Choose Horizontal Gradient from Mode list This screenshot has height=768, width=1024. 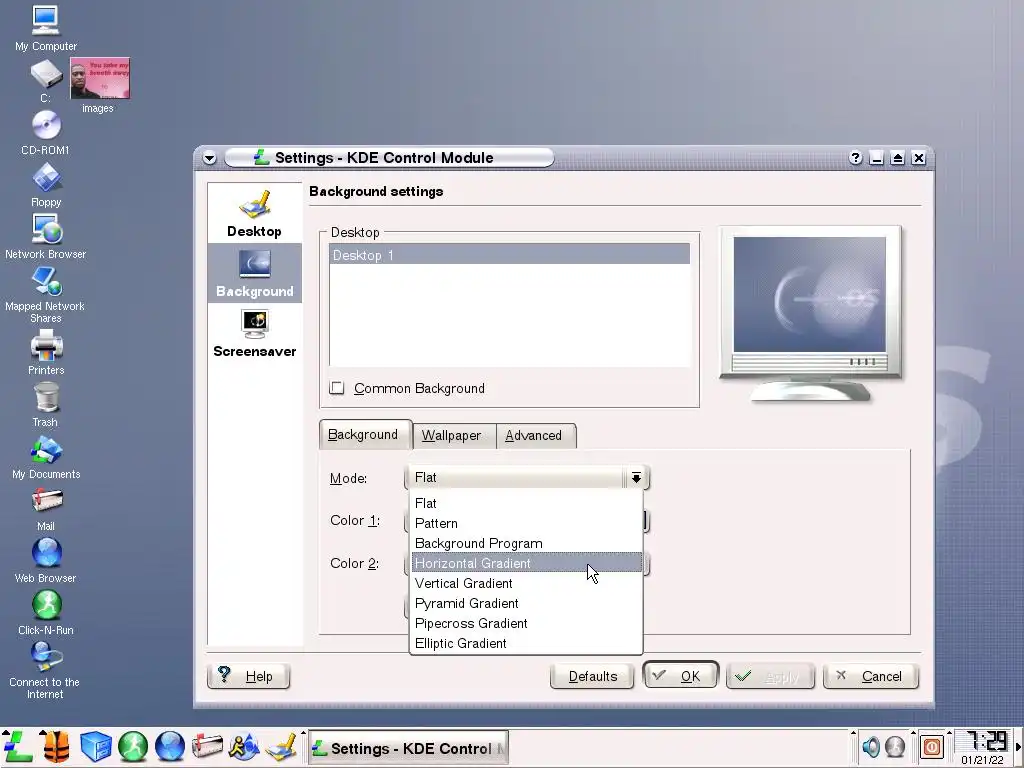[526, 563]
